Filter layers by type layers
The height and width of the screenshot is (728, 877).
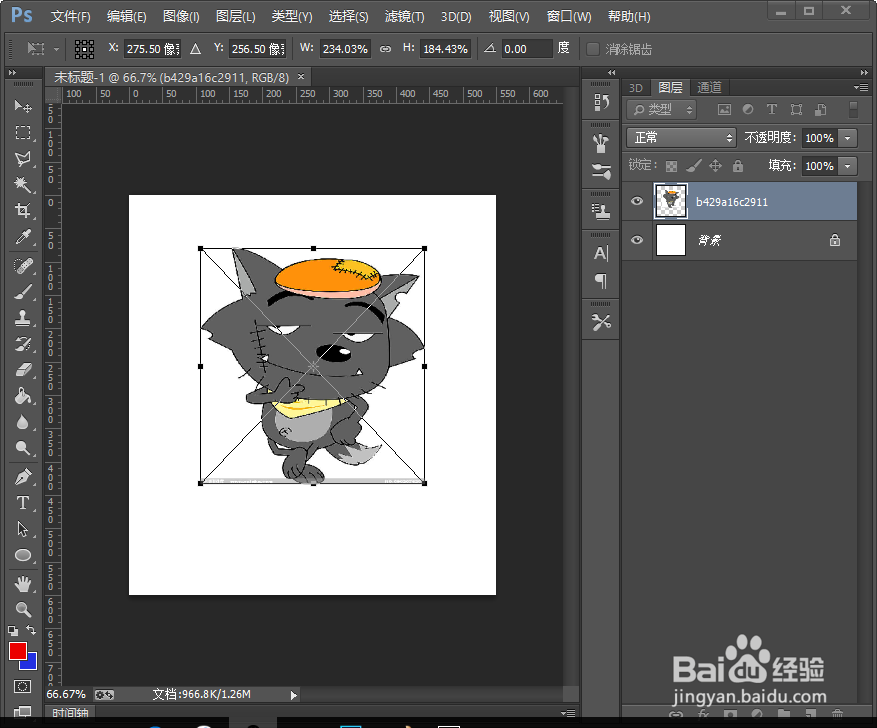point(772,110)
